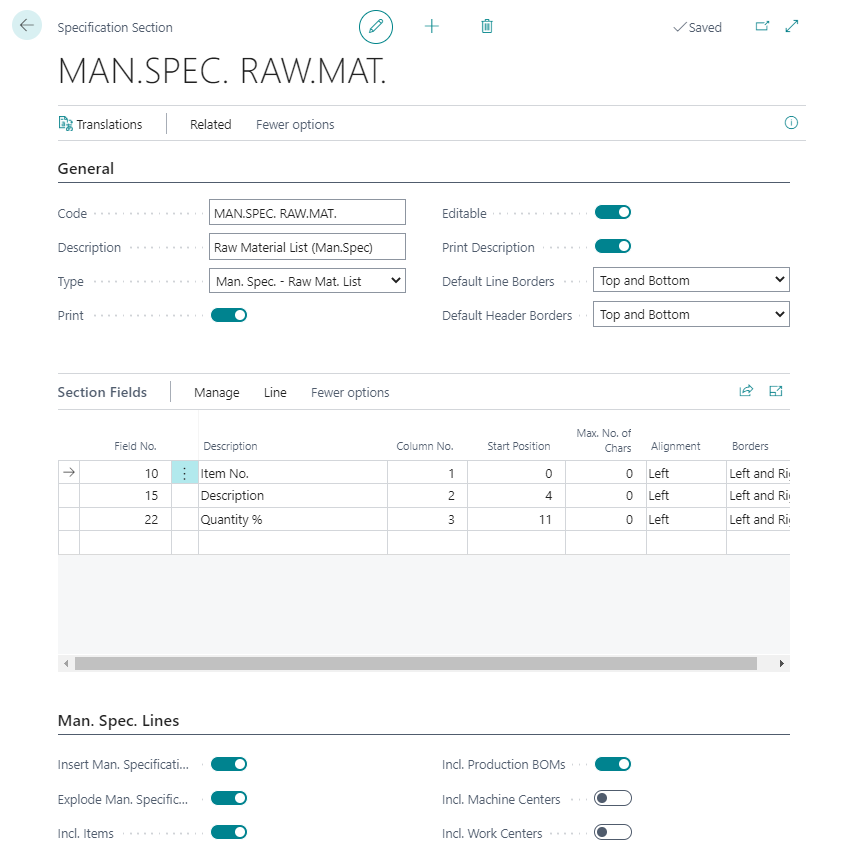Viewport: 863px width, 863px height.
Task: Select field number 15 cell
Action: 125,496
